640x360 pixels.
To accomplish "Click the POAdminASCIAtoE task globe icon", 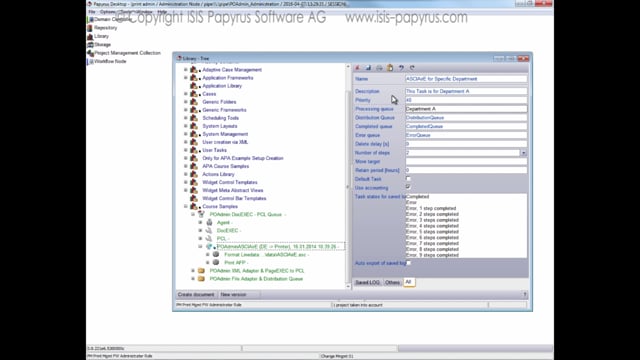I will click(209, 247).
